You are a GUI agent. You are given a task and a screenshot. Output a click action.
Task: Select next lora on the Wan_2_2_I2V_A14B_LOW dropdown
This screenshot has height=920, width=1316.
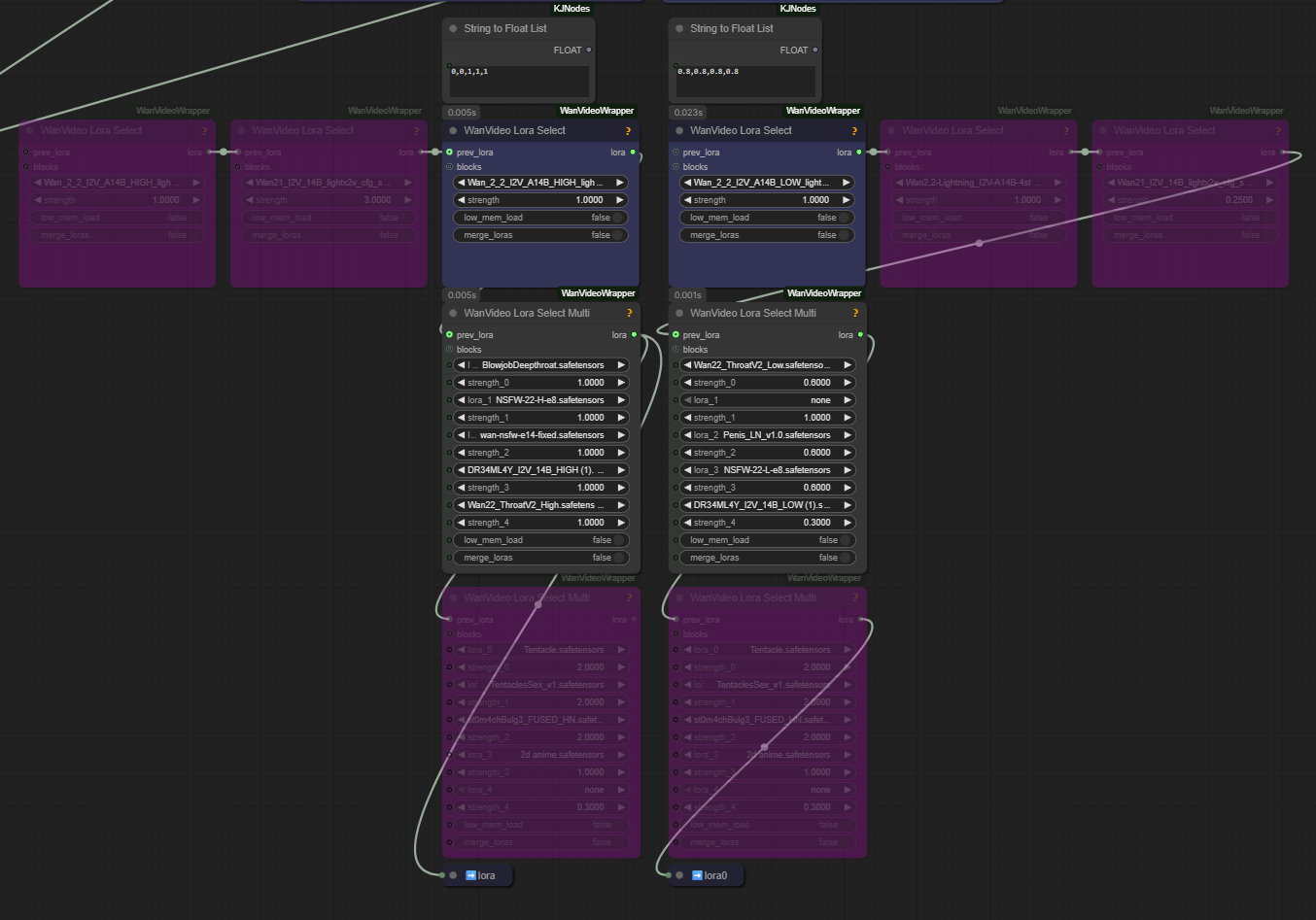847,183
